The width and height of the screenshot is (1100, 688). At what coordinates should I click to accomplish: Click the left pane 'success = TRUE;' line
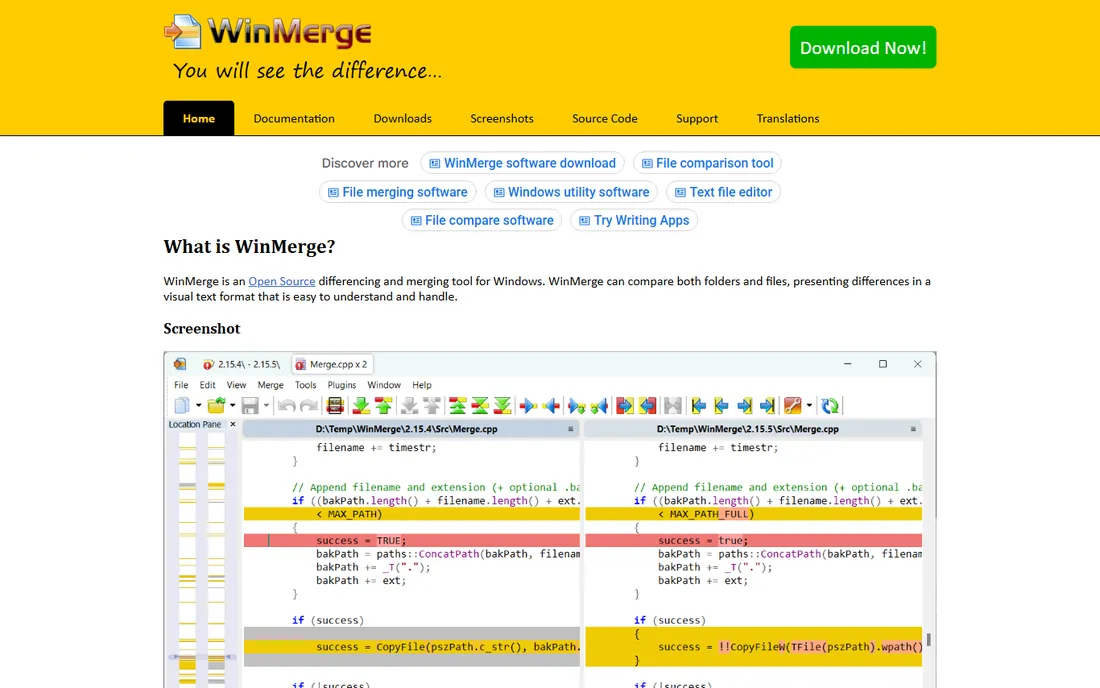click(x=412, y=541)
